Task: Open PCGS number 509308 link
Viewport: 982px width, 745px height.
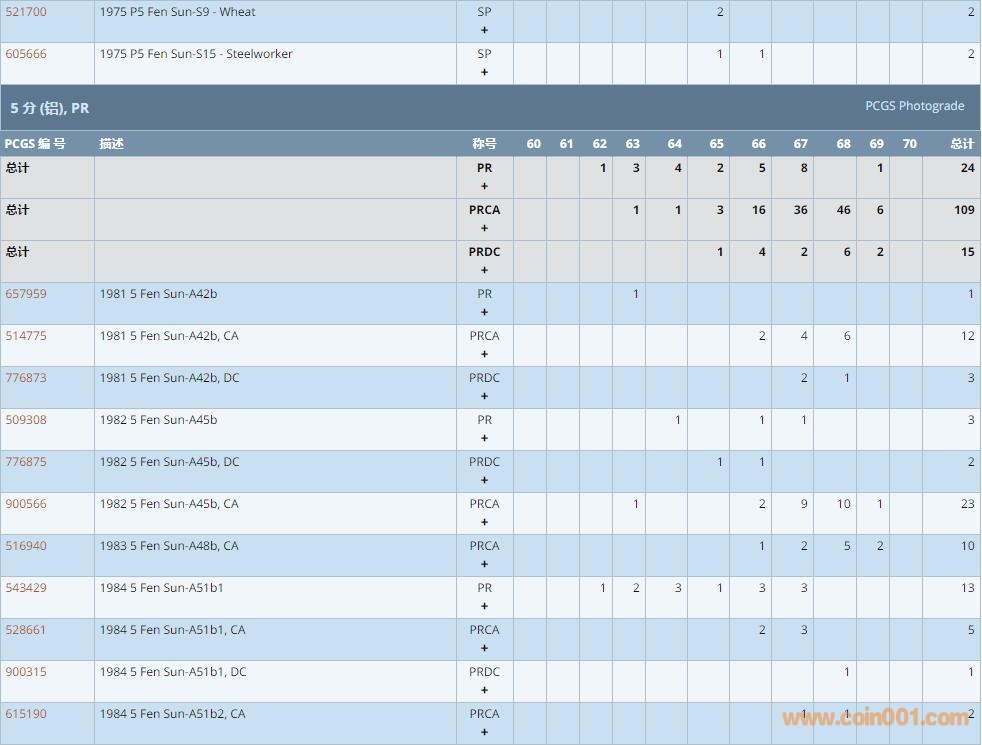Action: click(x=26, y=419)
